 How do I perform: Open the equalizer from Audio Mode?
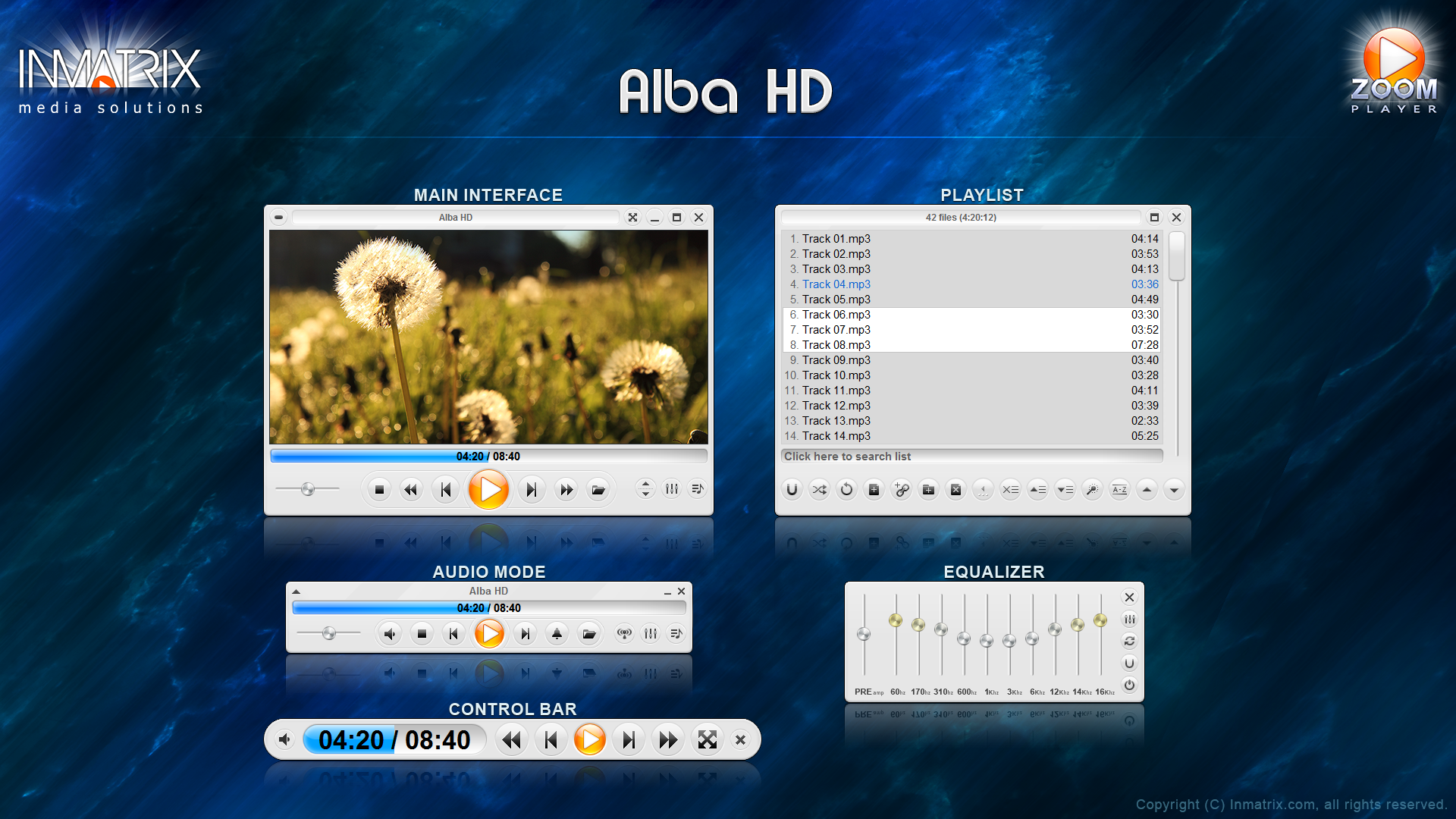651,633
